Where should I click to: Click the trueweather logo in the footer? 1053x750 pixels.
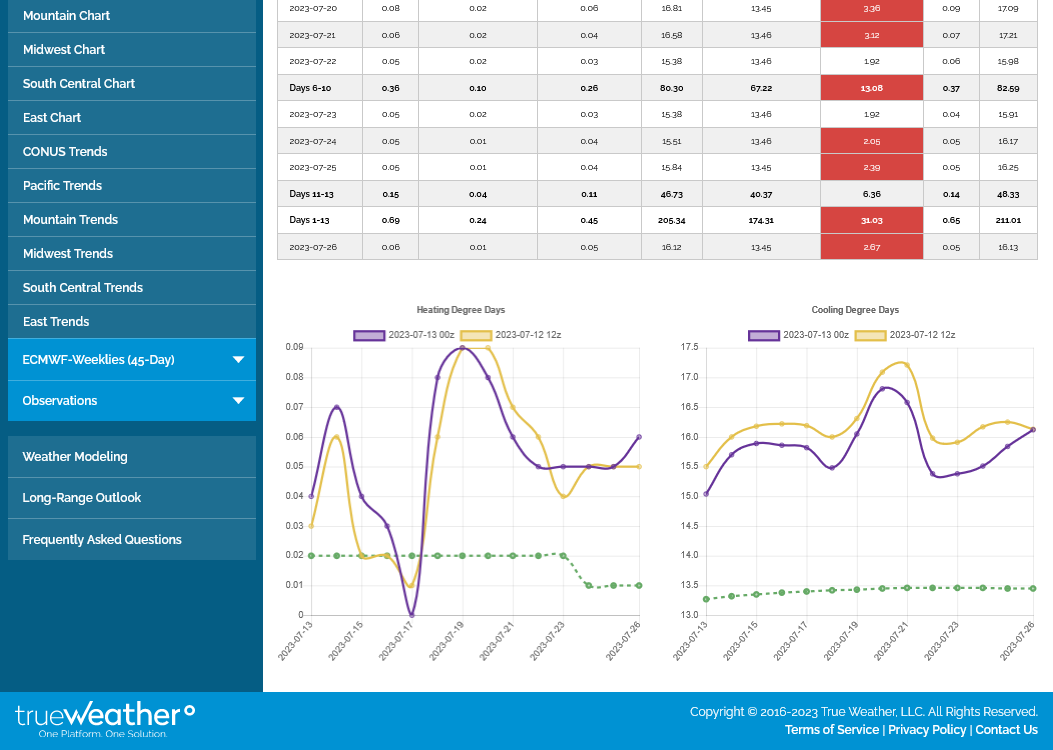point(105,719)
